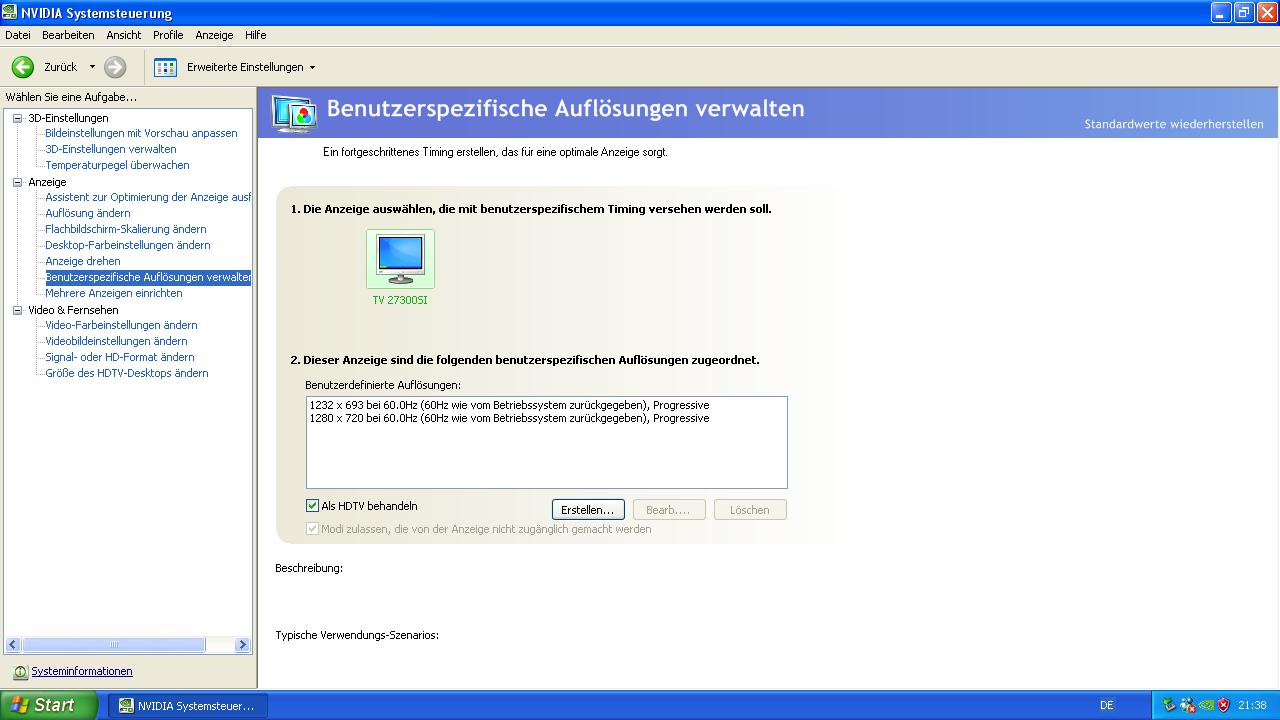The height and width of the screenshot is (720, 1280).
Task: Click the NVIDIA tray icon
Action: pyautogui.click(x=1206, y=705)
